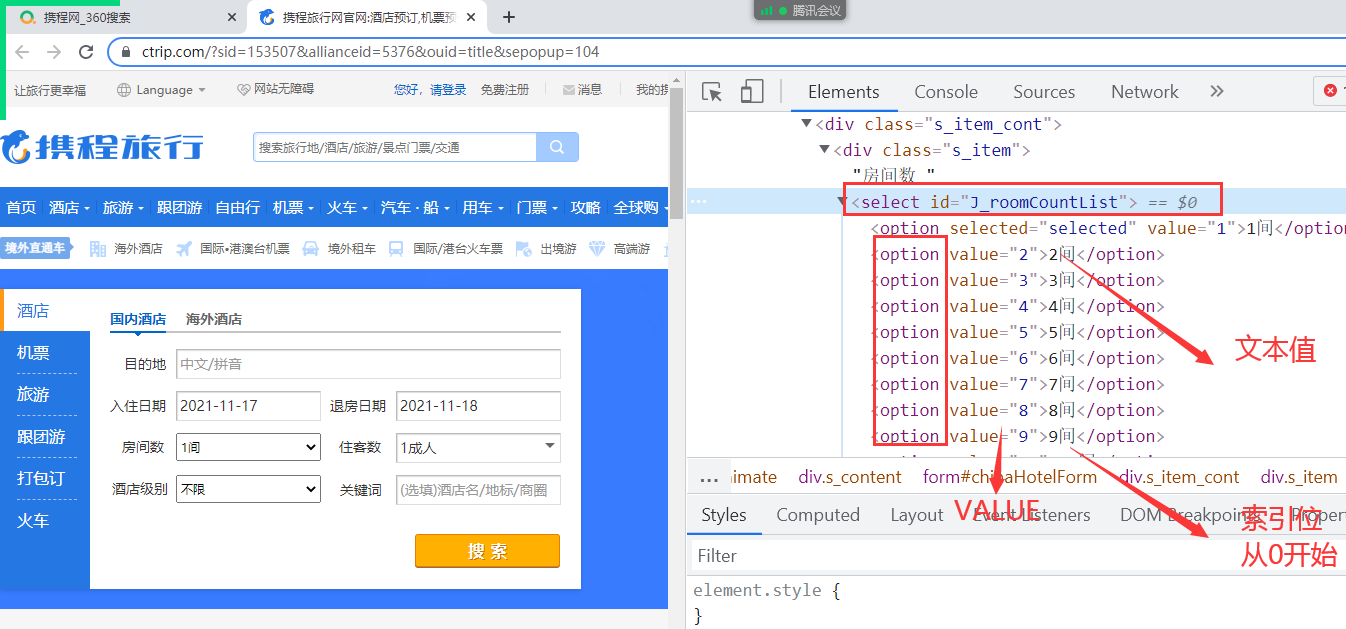
Task: Click the DevTools red error count icon
Action: tap(1331, 91)
